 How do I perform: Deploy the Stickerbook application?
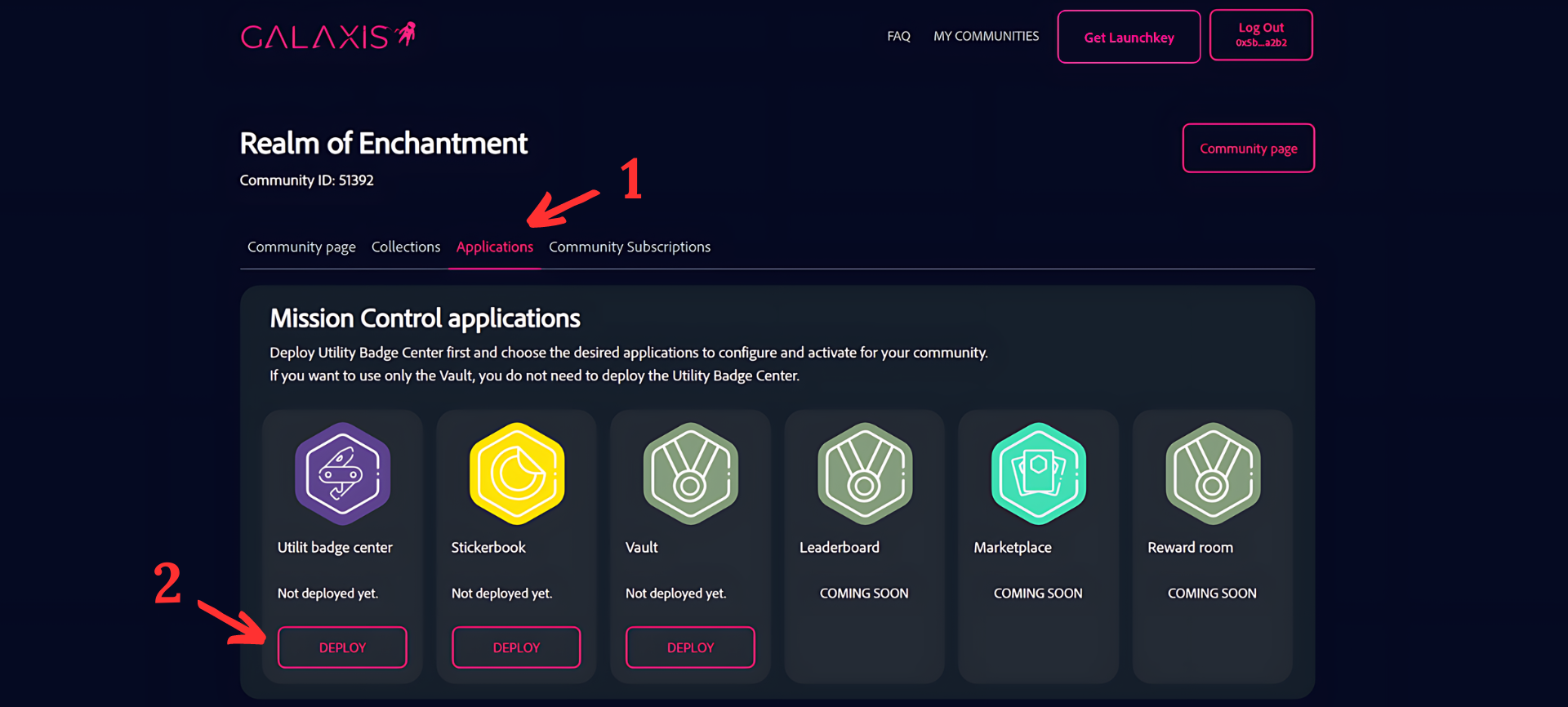[x=516, y=647]
